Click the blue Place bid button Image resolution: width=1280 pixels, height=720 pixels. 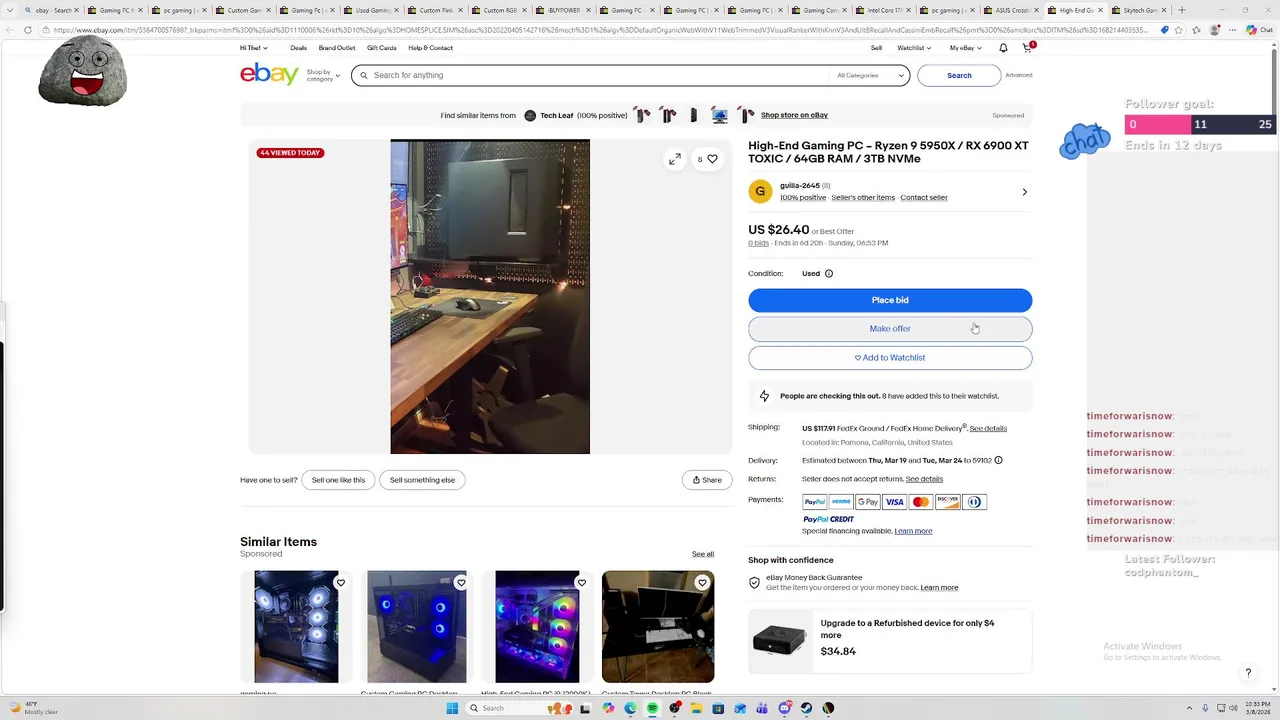(890, 300)
